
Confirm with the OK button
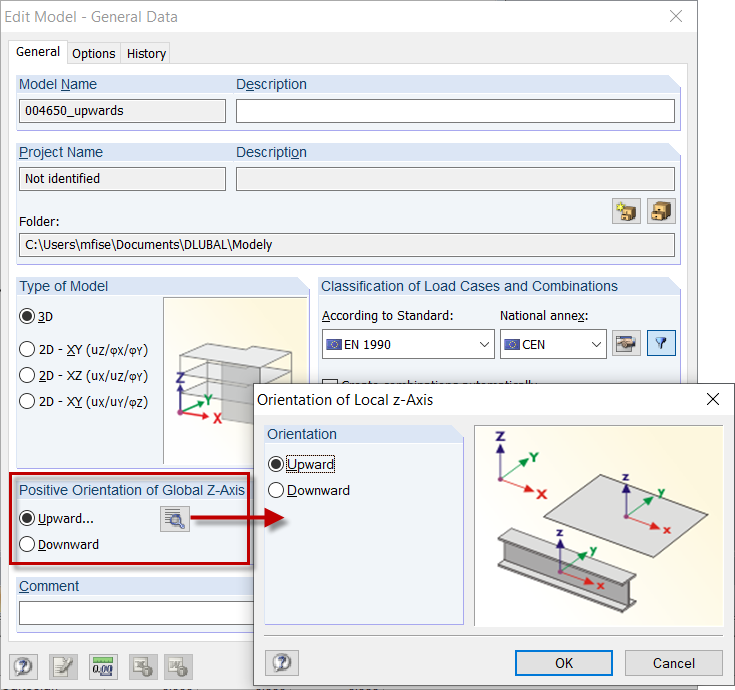point(563,663)
